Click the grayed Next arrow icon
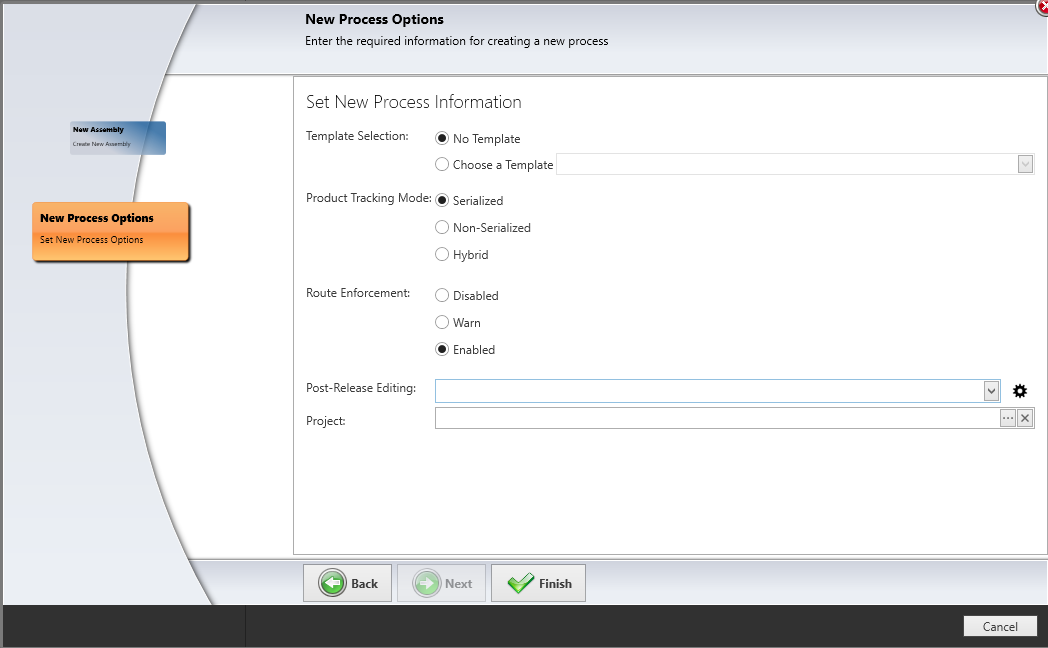This screenshot has width=1048, height=648. coord(425,583)
